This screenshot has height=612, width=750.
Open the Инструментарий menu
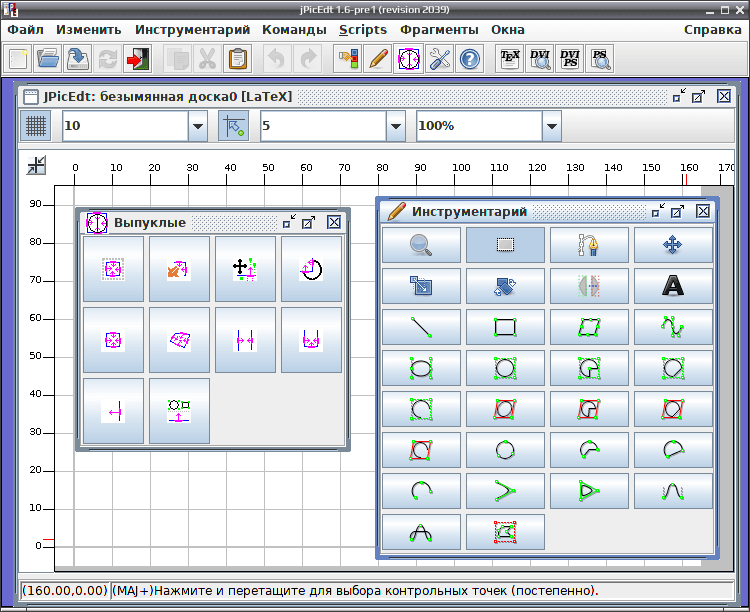192,30
